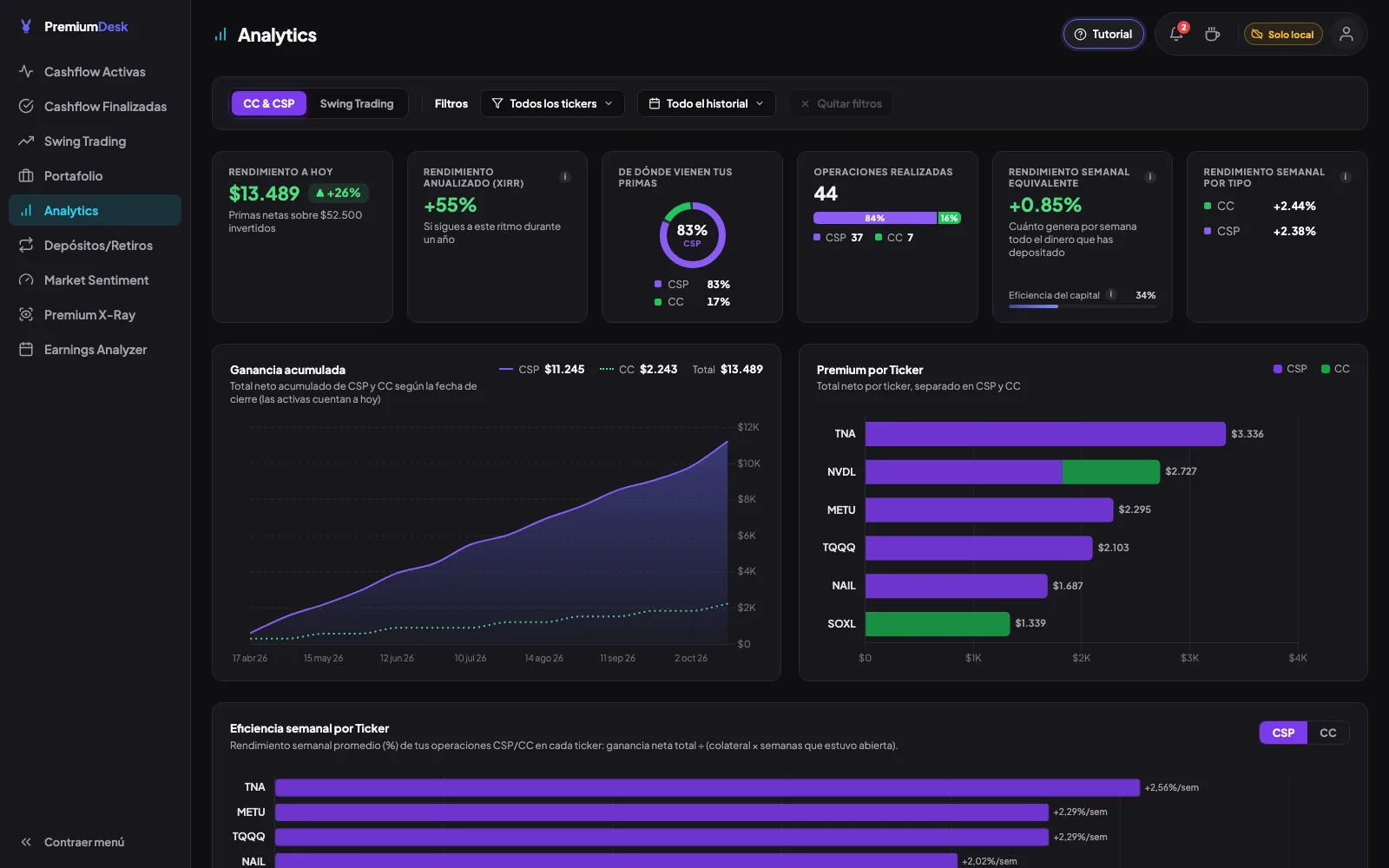Go to Portafolio page
This screenshot has width=1389, height=868.
click(95, 175)
